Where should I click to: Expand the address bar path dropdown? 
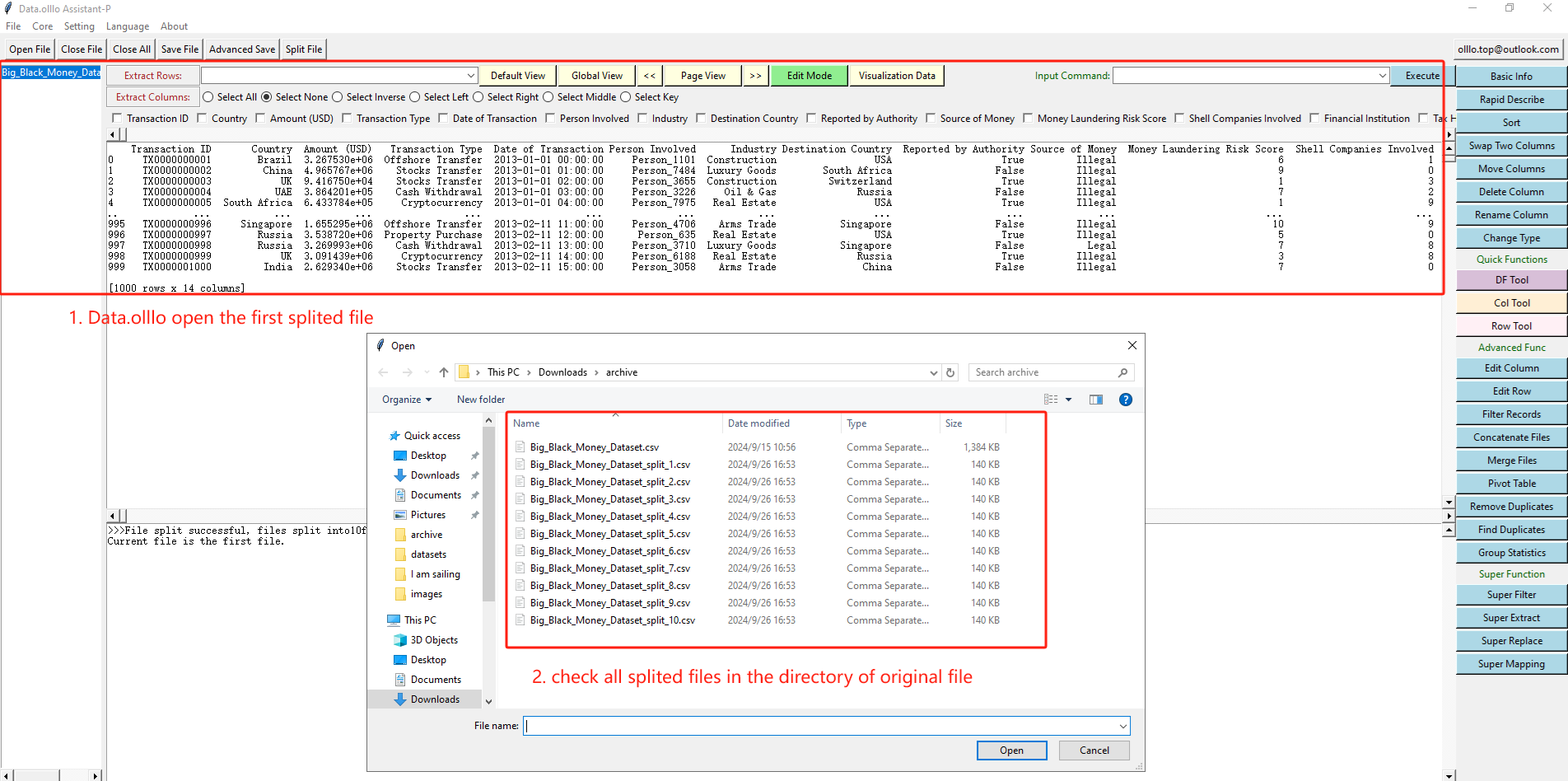coord(934,372)
